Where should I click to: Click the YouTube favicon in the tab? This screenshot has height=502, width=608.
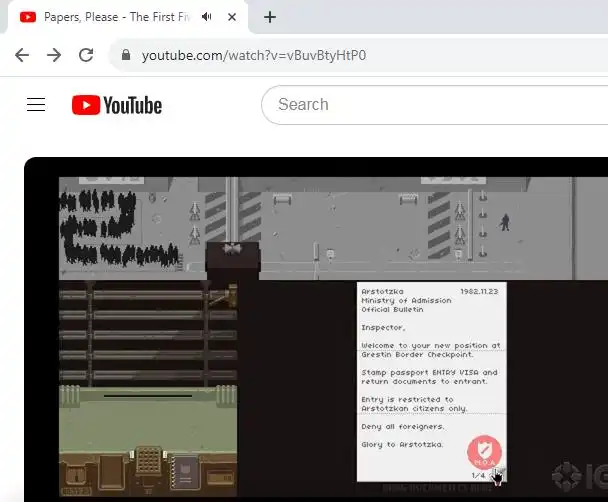point(28,17)
